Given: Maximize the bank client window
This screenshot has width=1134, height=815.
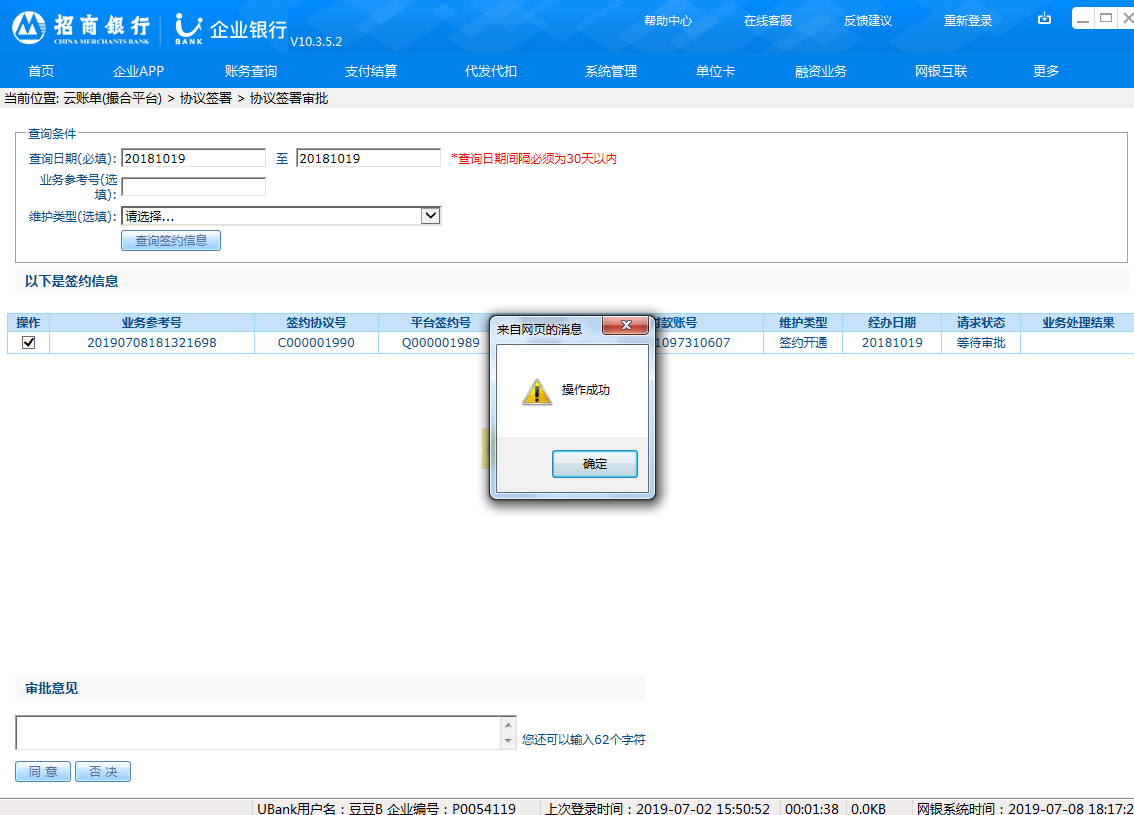Looking at the screenshot, I should 1105,18.
